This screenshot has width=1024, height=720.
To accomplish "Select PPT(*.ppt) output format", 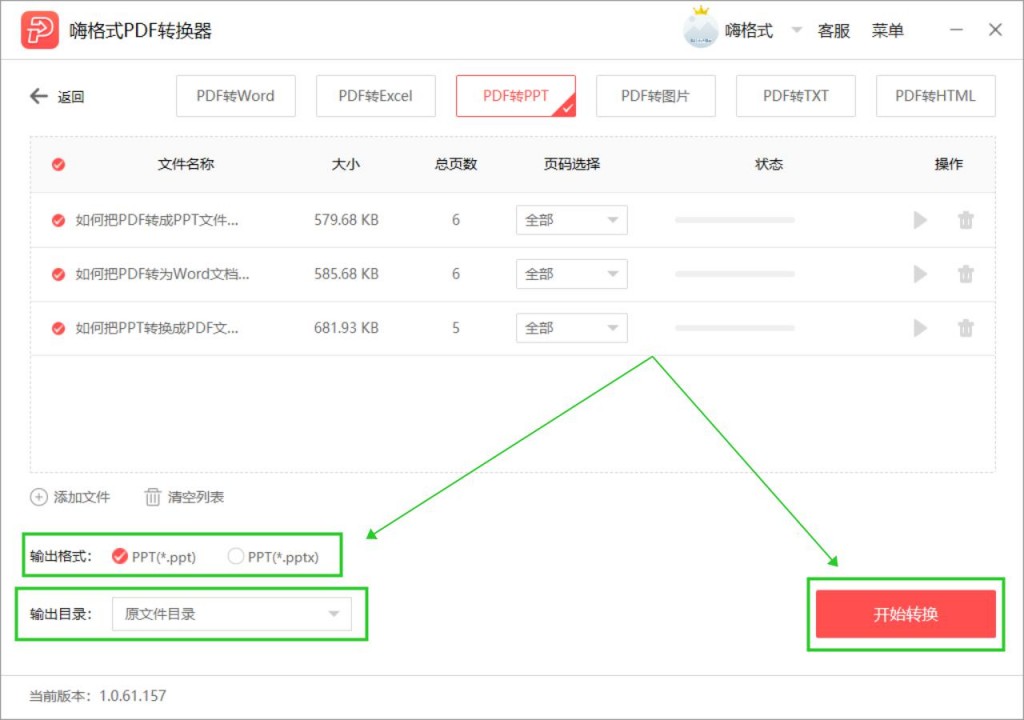I will 120,556.
